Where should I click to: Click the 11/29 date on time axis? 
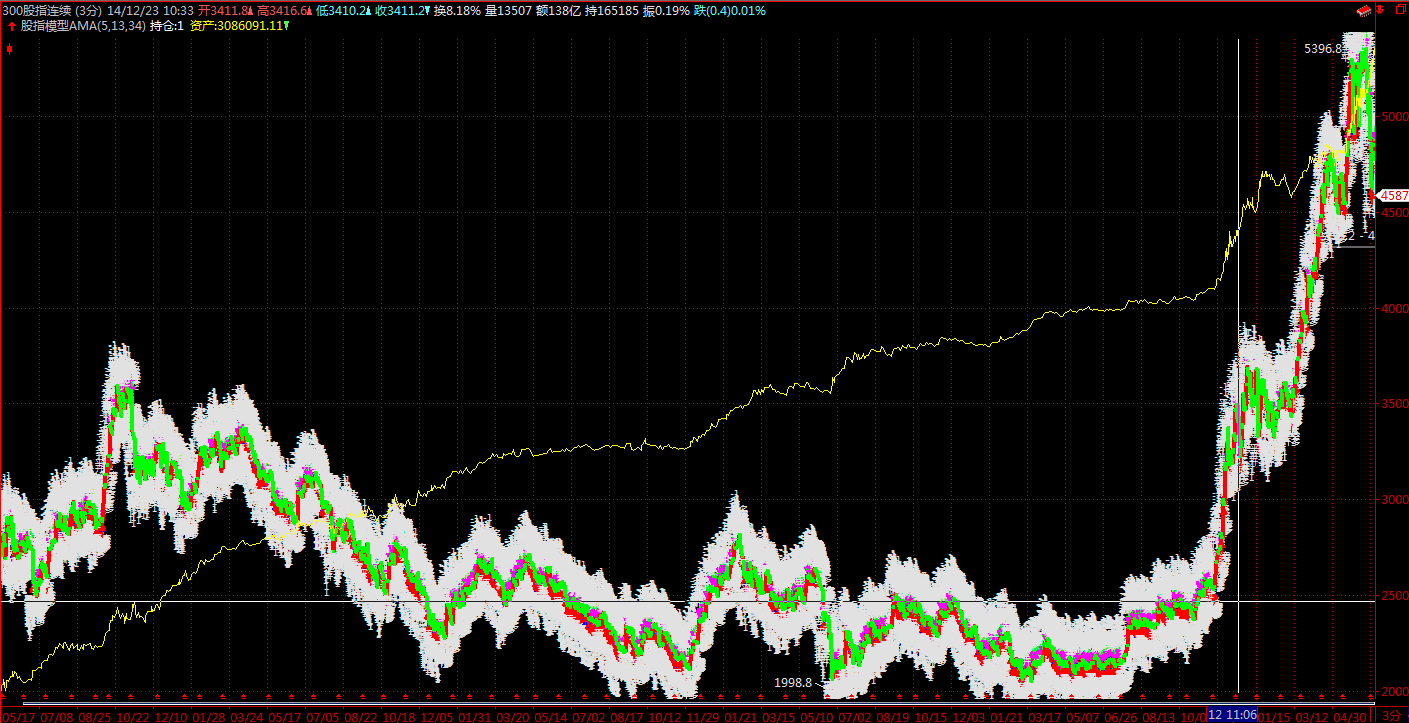[702, 716]
